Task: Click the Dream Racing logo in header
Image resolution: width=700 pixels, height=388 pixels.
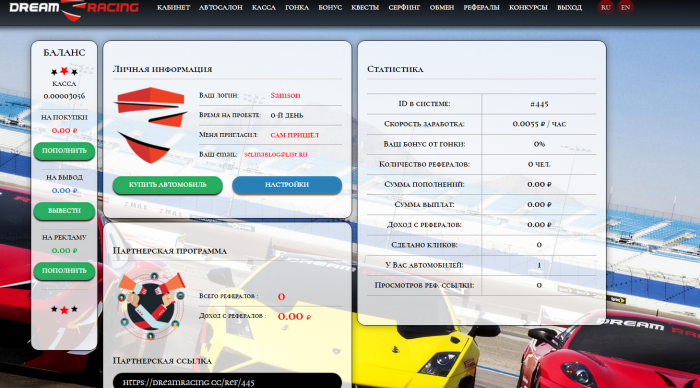Action: (x=74, y=9)
